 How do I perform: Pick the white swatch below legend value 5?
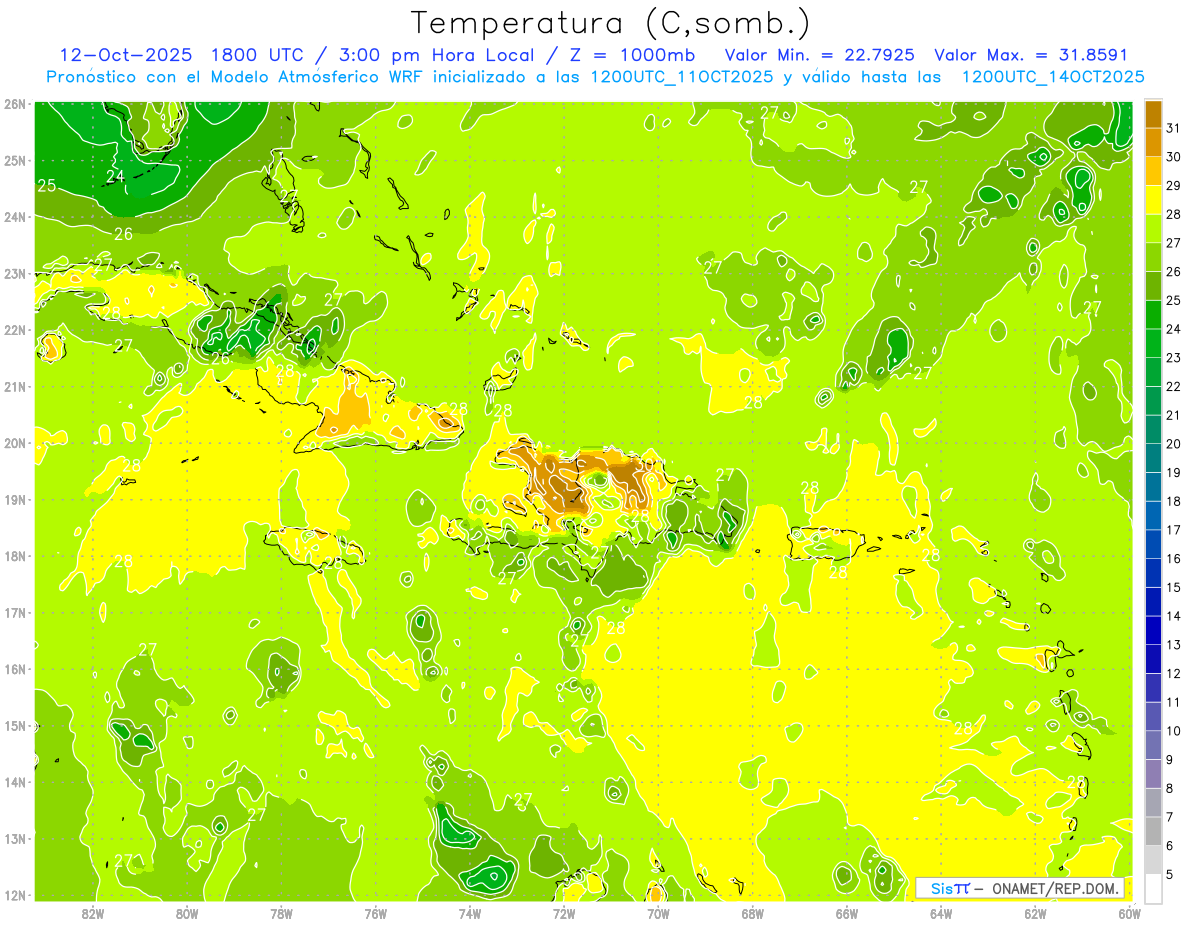pos(1153,888)
